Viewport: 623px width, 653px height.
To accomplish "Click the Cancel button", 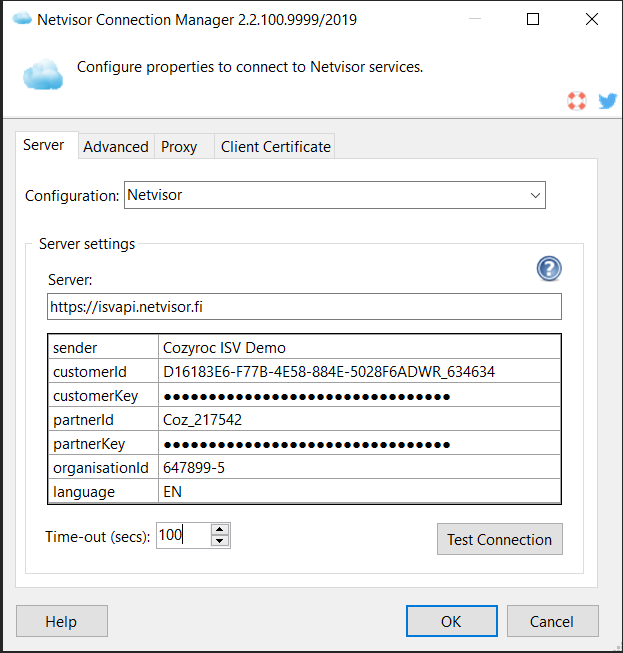I will (552, 621).
